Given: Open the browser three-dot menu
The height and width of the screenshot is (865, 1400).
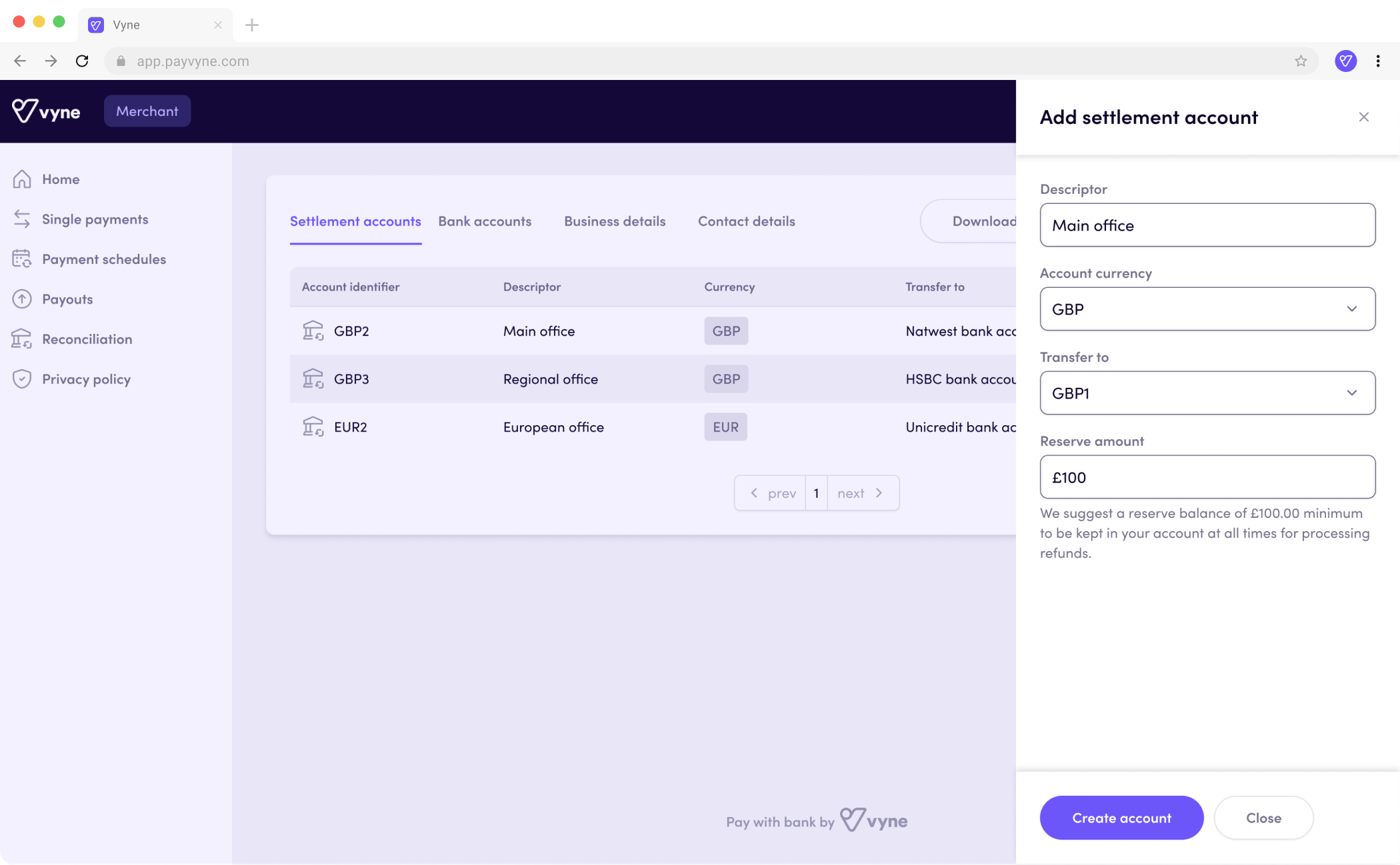Looking at the screenshot, I should [1378, 61].
